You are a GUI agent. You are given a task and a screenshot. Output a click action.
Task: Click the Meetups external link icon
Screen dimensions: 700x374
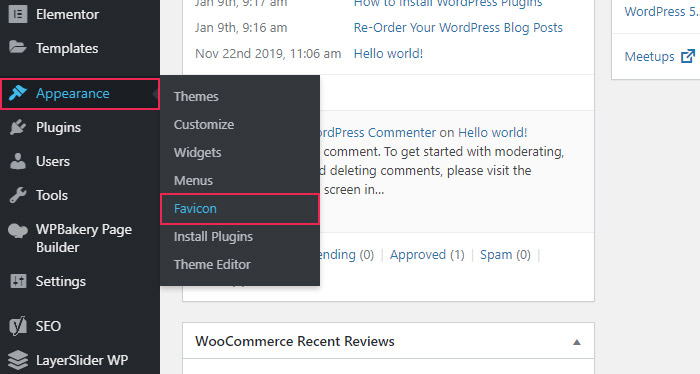688,56
